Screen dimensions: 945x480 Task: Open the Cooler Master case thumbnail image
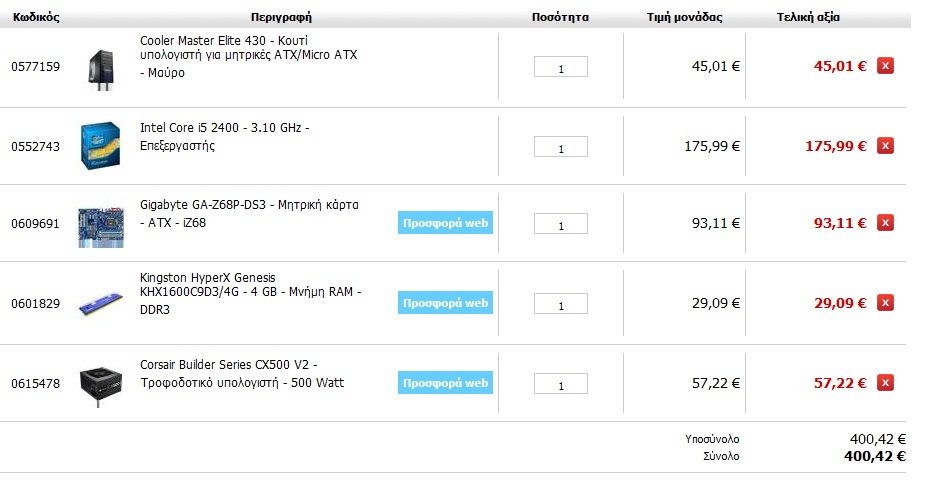(x=101, y=69)
